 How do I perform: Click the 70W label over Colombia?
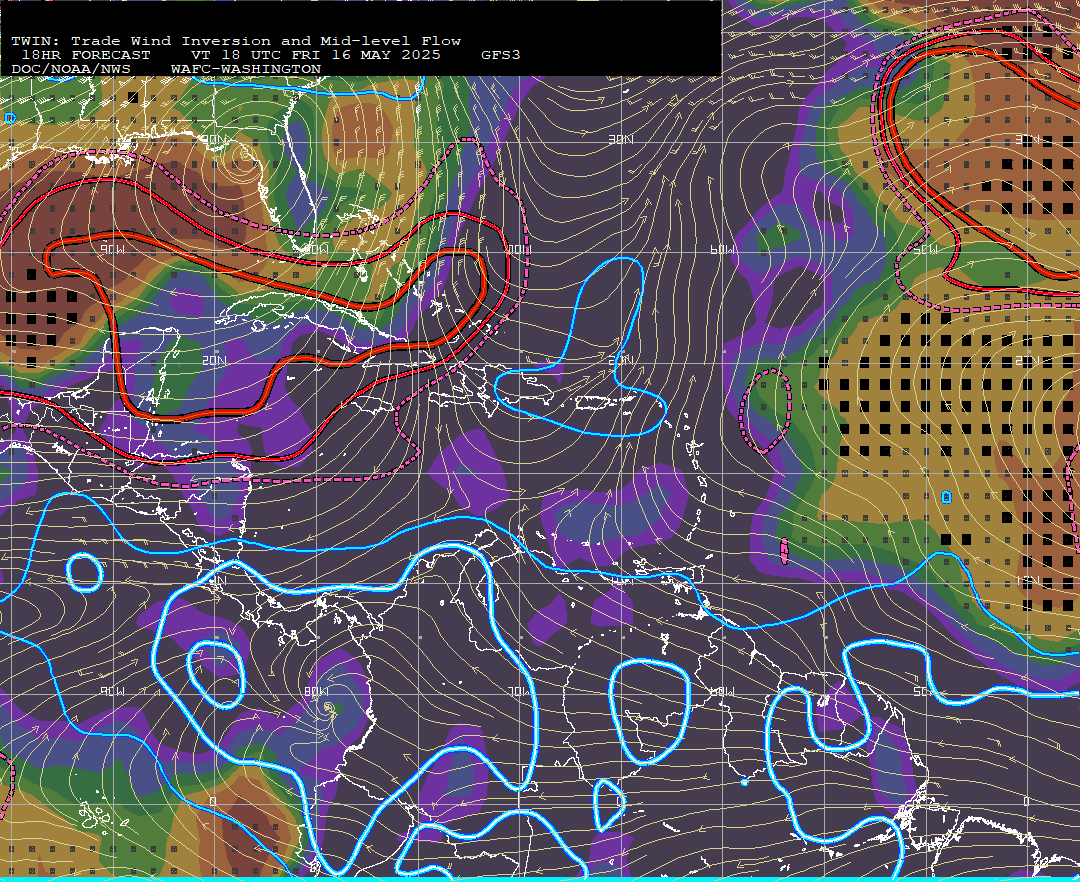click(519, 691)
